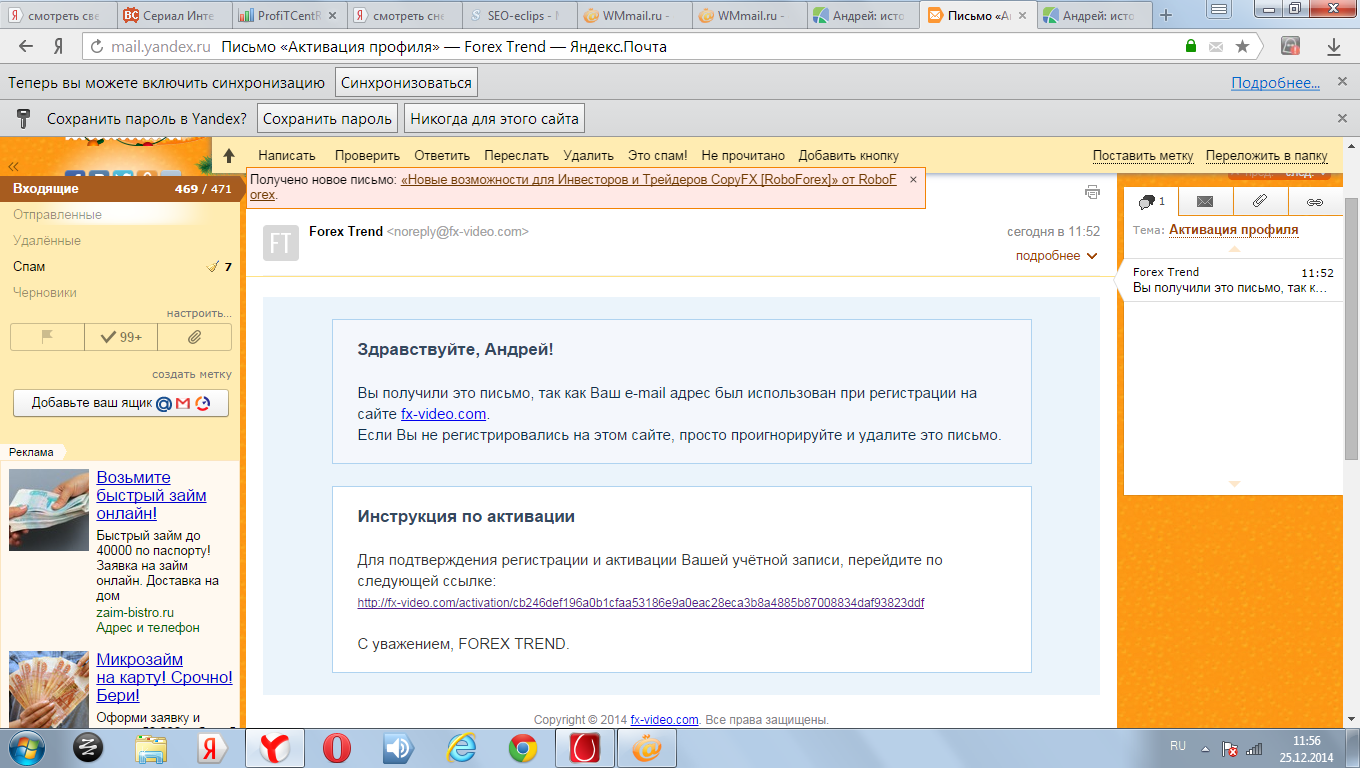The height and width of the screenshot is (768, 1360).
Task: Reload page via refresh icon
Action: click(x=97, y=46)
